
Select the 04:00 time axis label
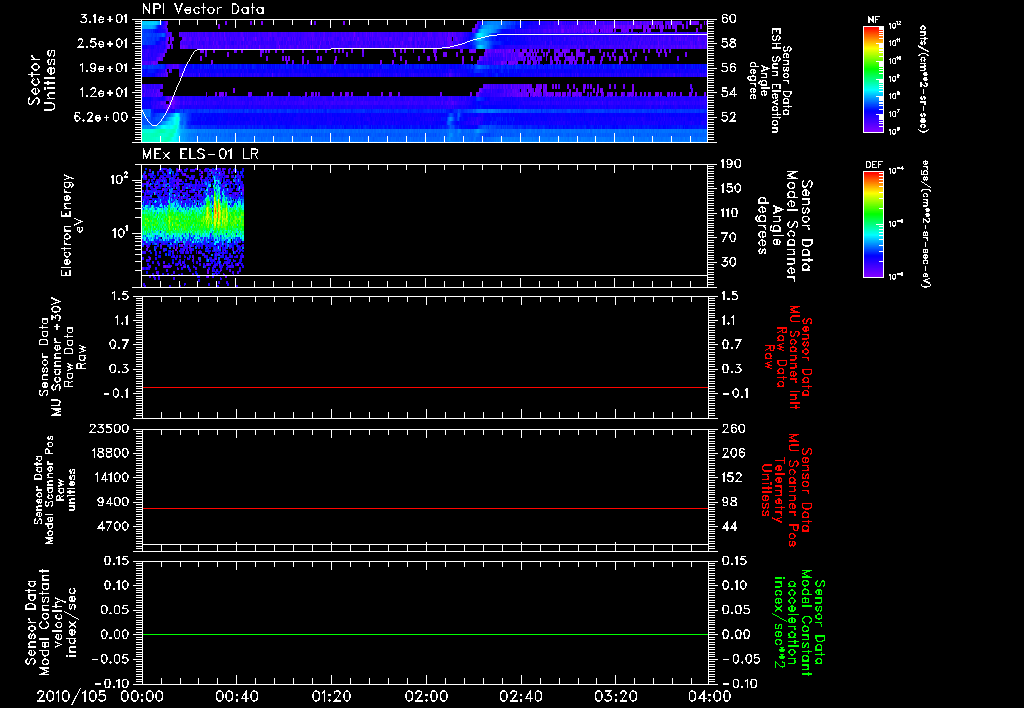(710, 696)
